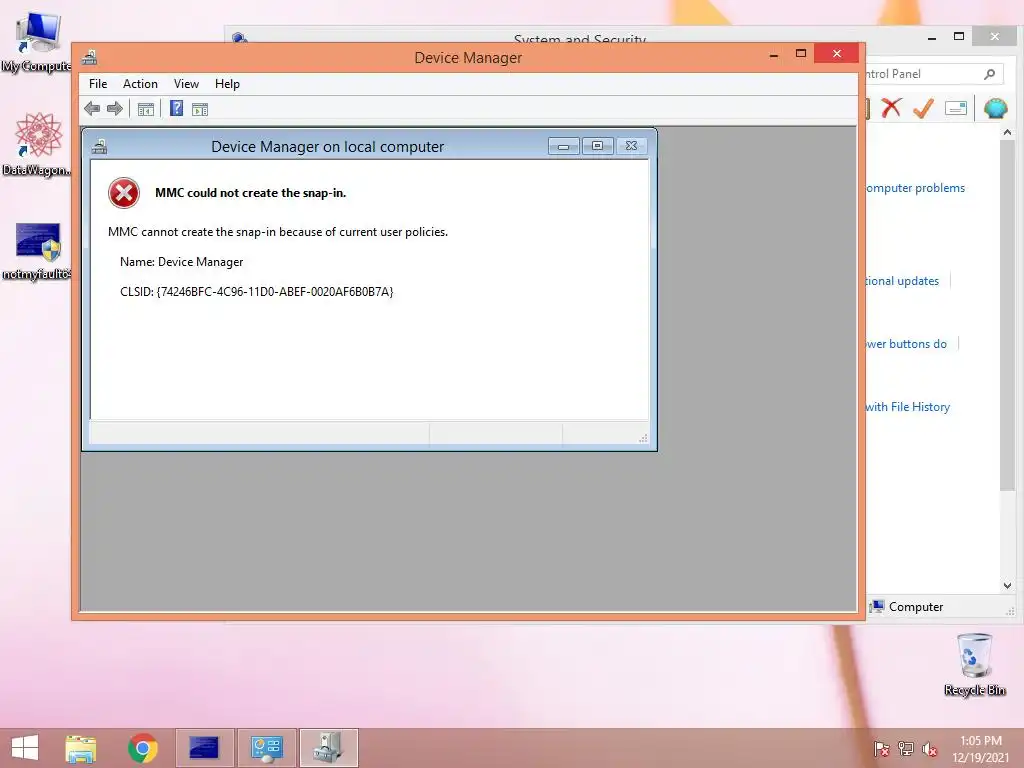Image resolution: width=1024 pixels, height=768 pixels.
Task: Open the View menu
Action: click(186, 84)
